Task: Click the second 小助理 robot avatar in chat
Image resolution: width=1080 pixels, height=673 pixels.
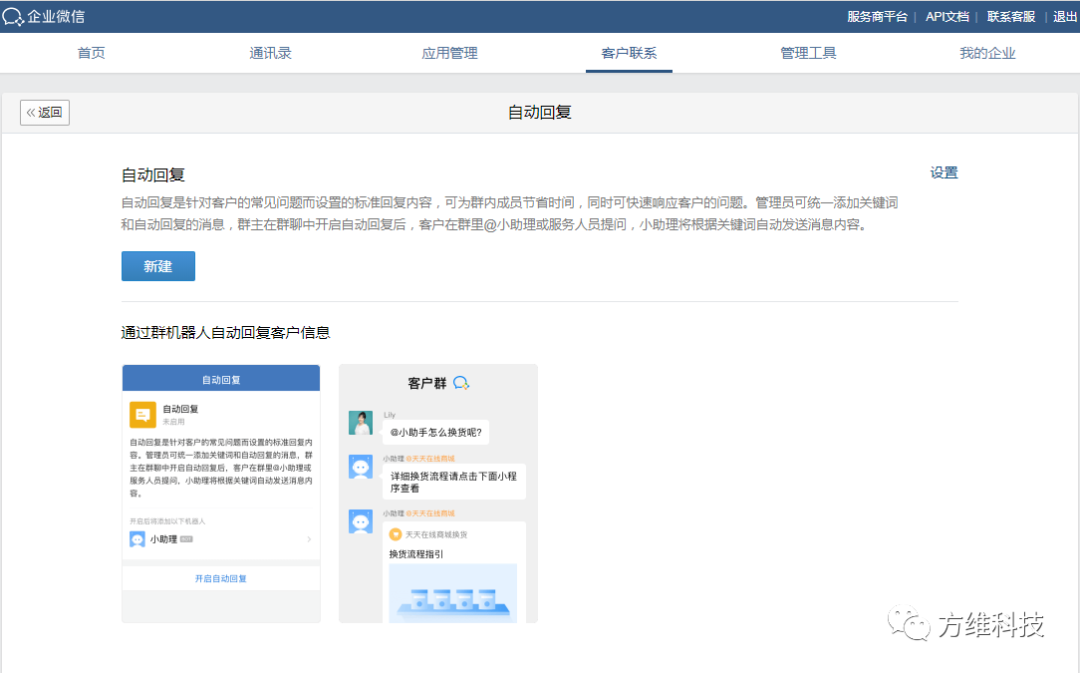Action: 360,521
